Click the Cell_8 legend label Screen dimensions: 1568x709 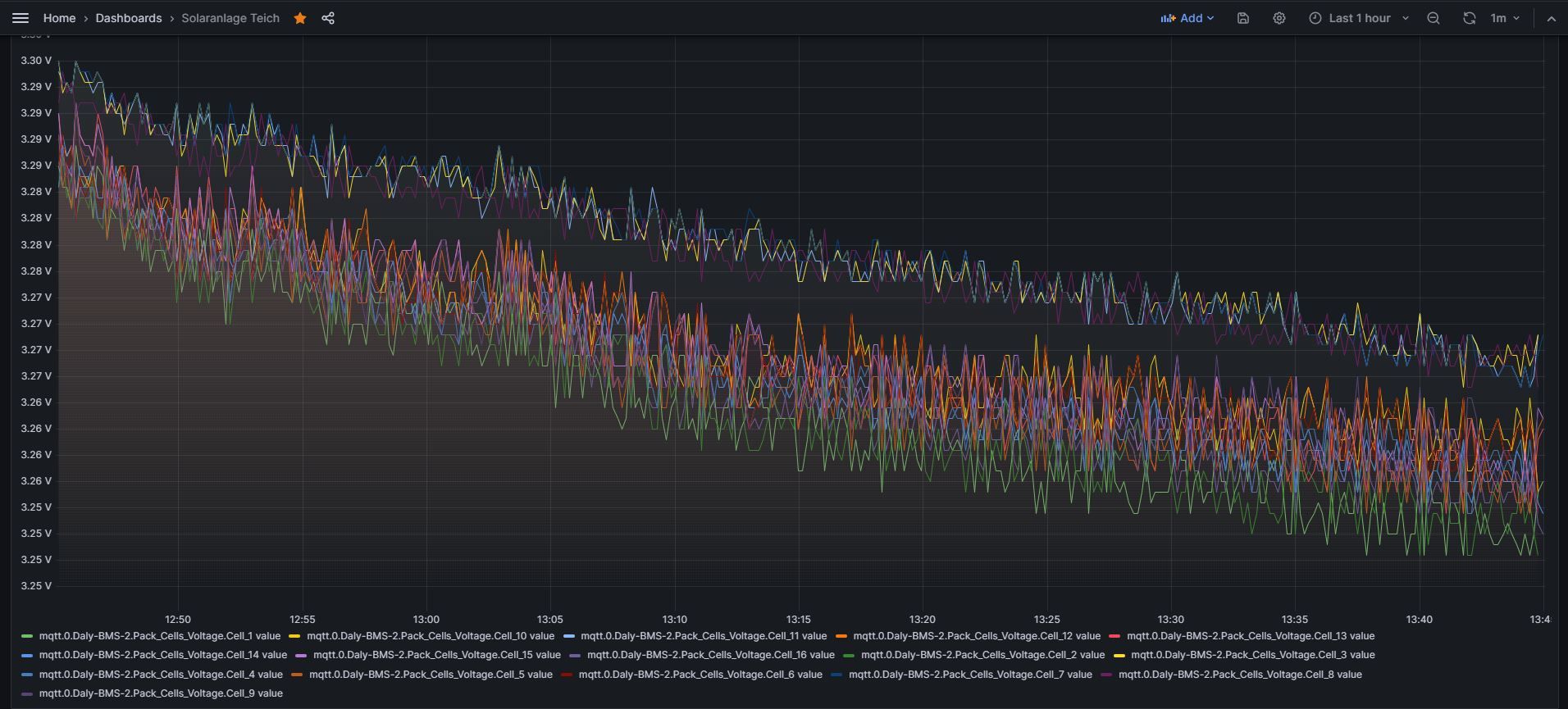(1239, 675)
